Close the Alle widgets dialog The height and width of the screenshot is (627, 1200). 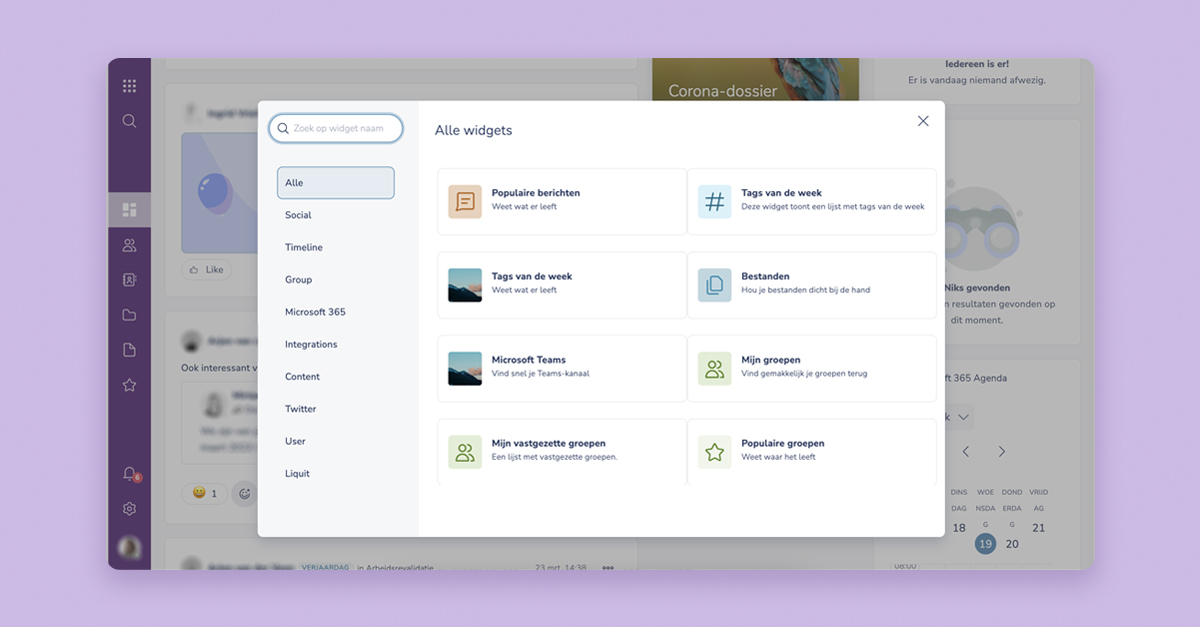click(x=923, y=121)
